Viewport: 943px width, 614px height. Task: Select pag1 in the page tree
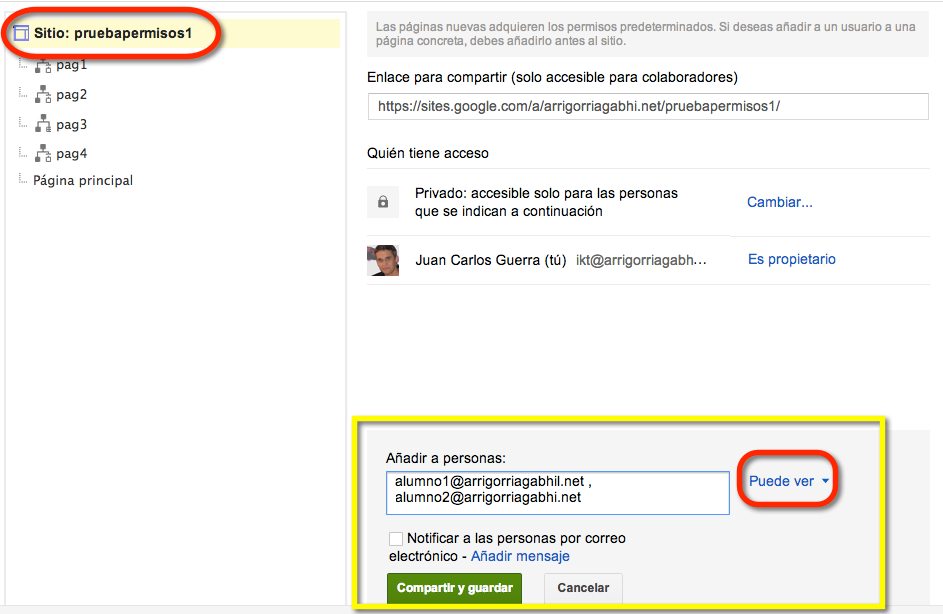pyautogui.click(x=72, y=65)
